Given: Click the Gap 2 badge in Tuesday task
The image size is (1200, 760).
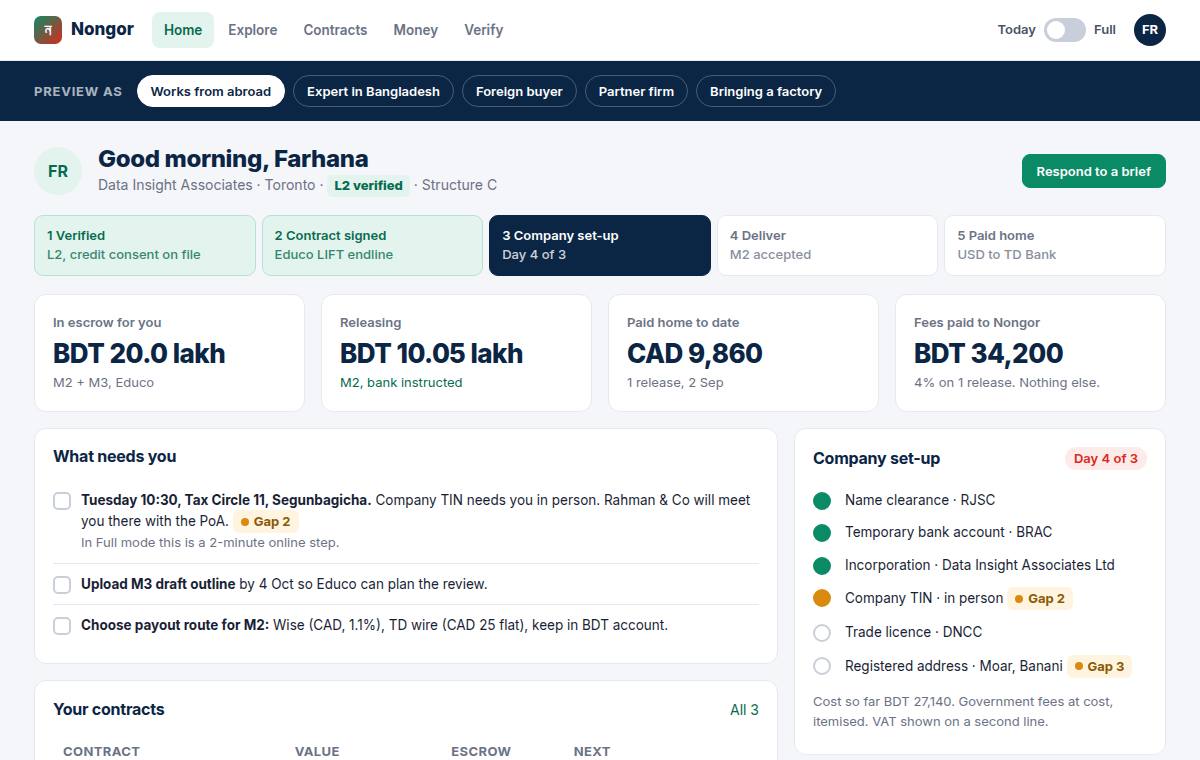Looking at the screenshot, I should click(266, 521).
